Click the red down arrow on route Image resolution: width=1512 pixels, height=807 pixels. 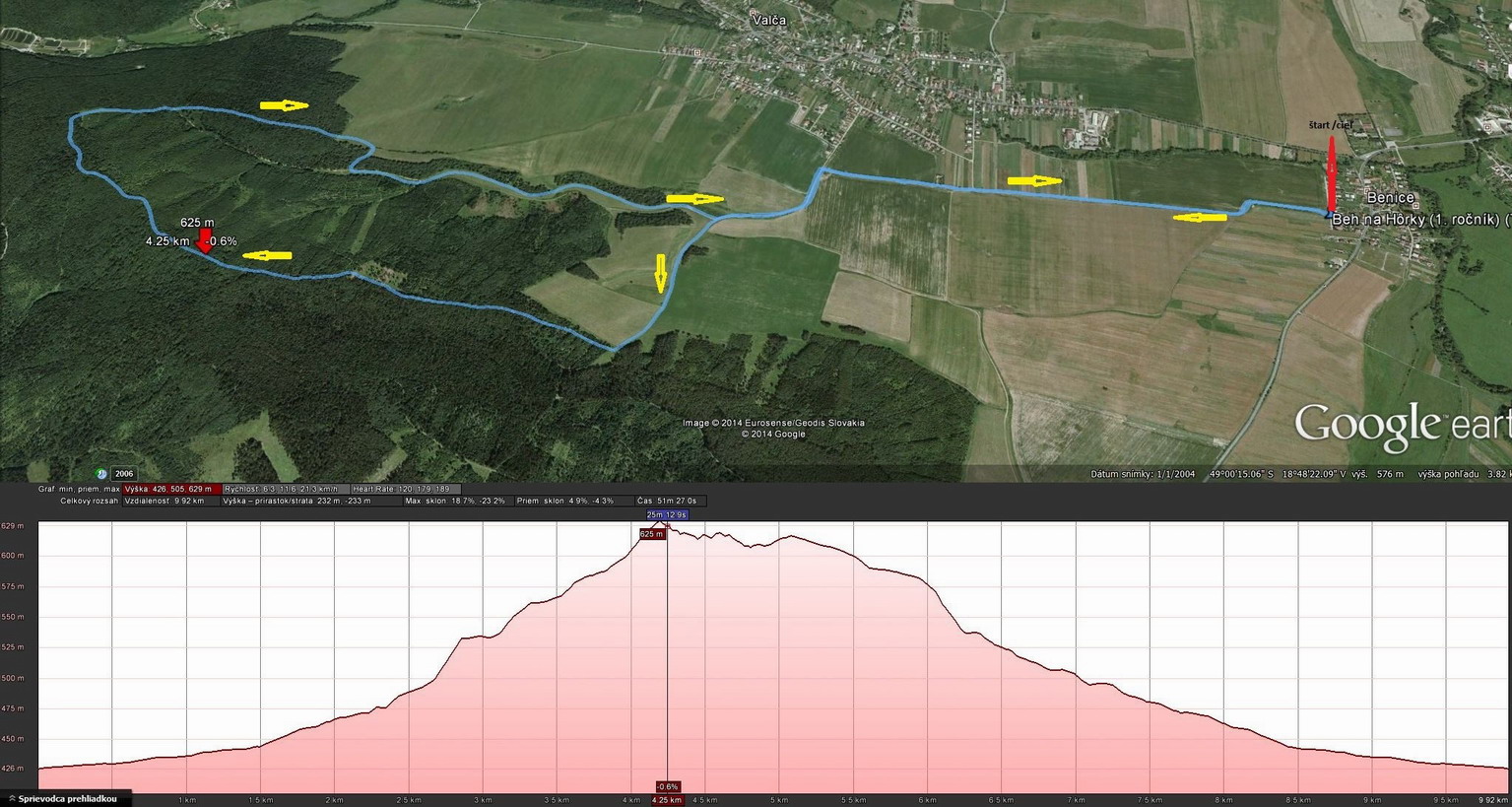point(204,241)
